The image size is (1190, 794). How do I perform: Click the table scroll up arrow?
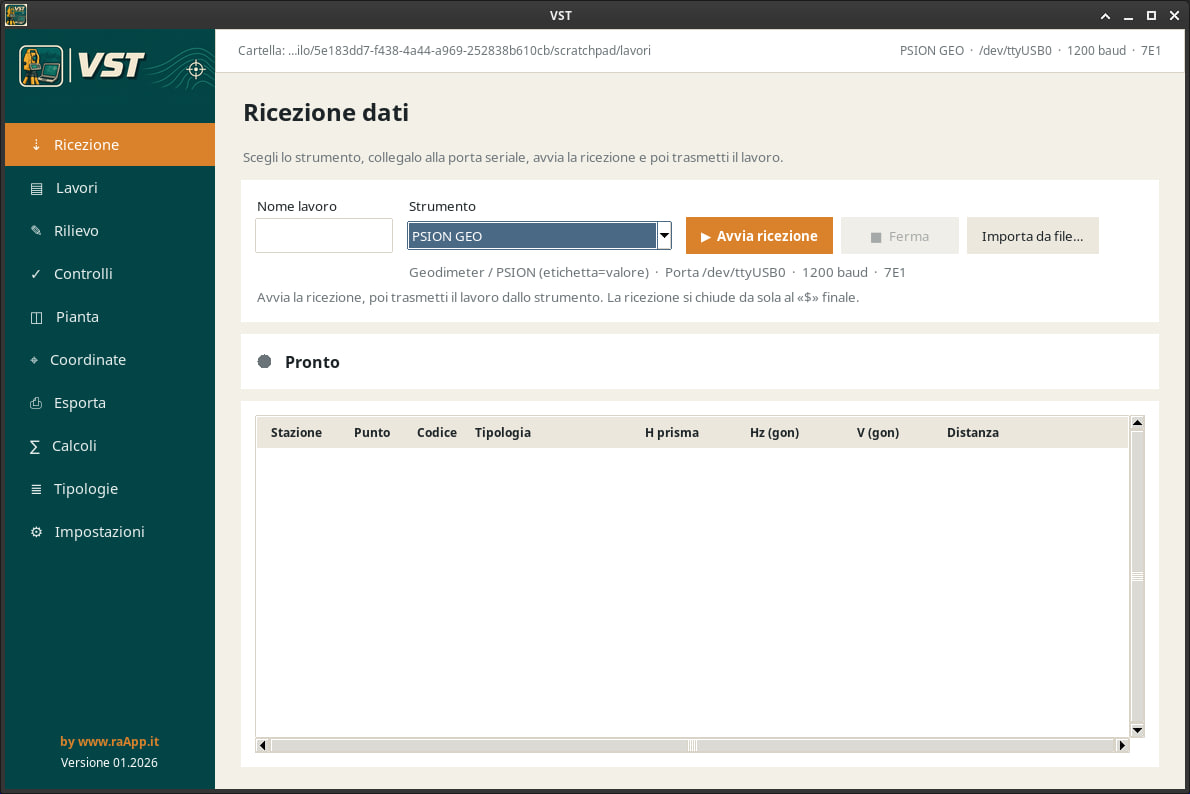click(1137, 423)
